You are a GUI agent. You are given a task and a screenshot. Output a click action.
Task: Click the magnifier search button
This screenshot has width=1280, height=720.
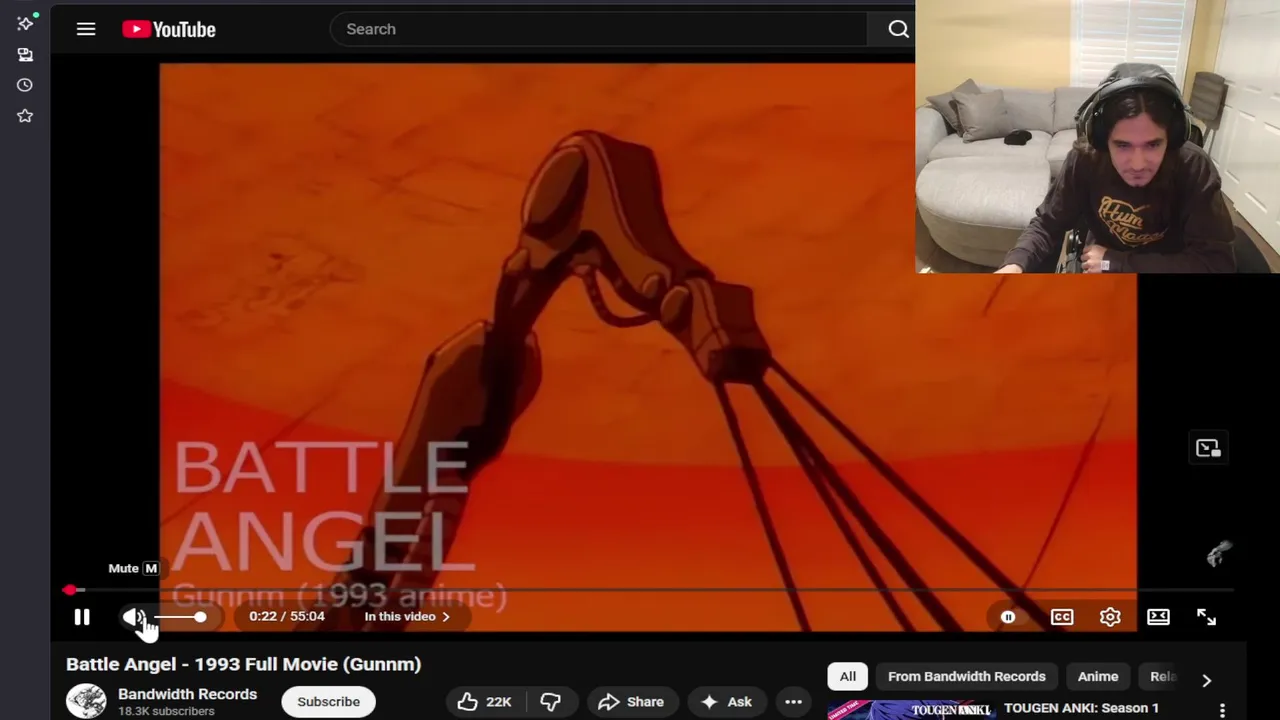coord(898,29)
